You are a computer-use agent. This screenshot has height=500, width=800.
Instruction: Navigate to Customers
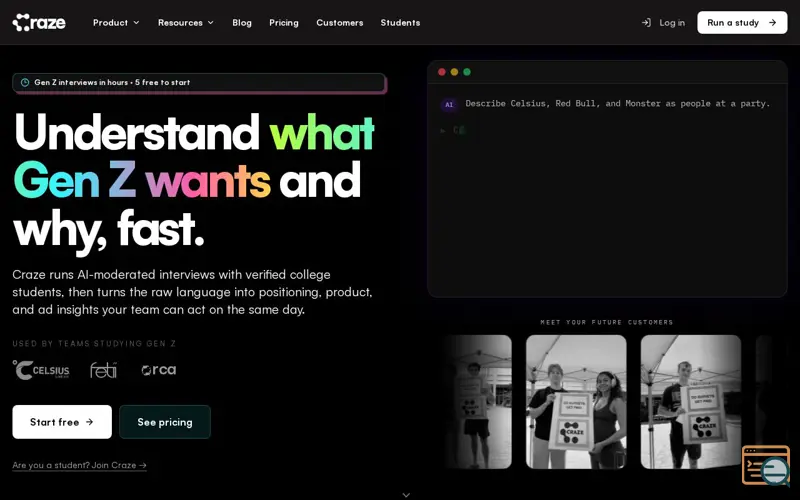pyautogui.click(x=340, y=22)
